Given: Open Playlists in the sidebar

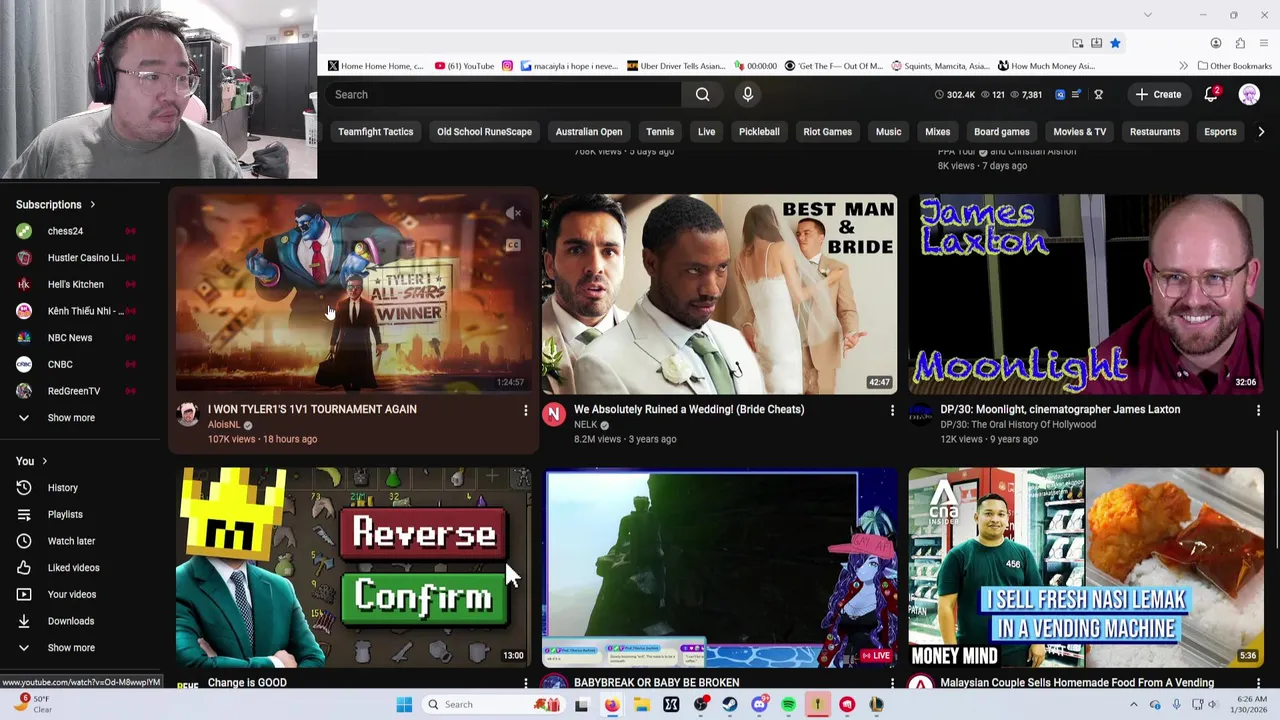Looking at the screenshot, I should coord(80,514).
